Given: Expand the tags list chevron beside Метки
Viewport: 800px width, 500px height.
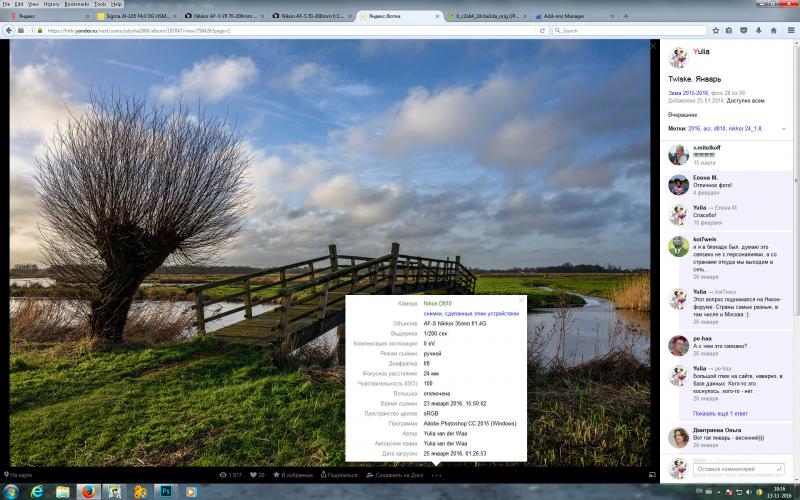Looking at the screenshot, I should (784, 129).
